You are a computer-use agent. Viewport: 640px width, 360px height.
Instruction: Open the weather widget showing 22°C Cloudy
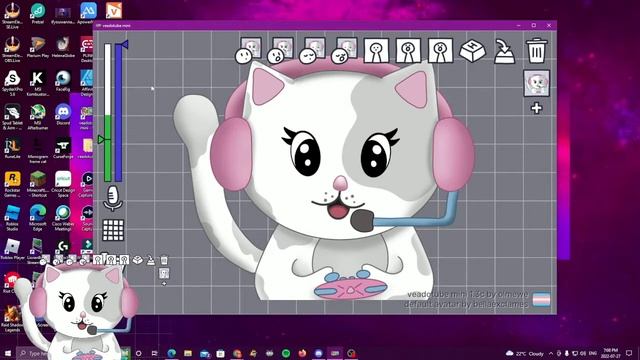coord(524,353)
